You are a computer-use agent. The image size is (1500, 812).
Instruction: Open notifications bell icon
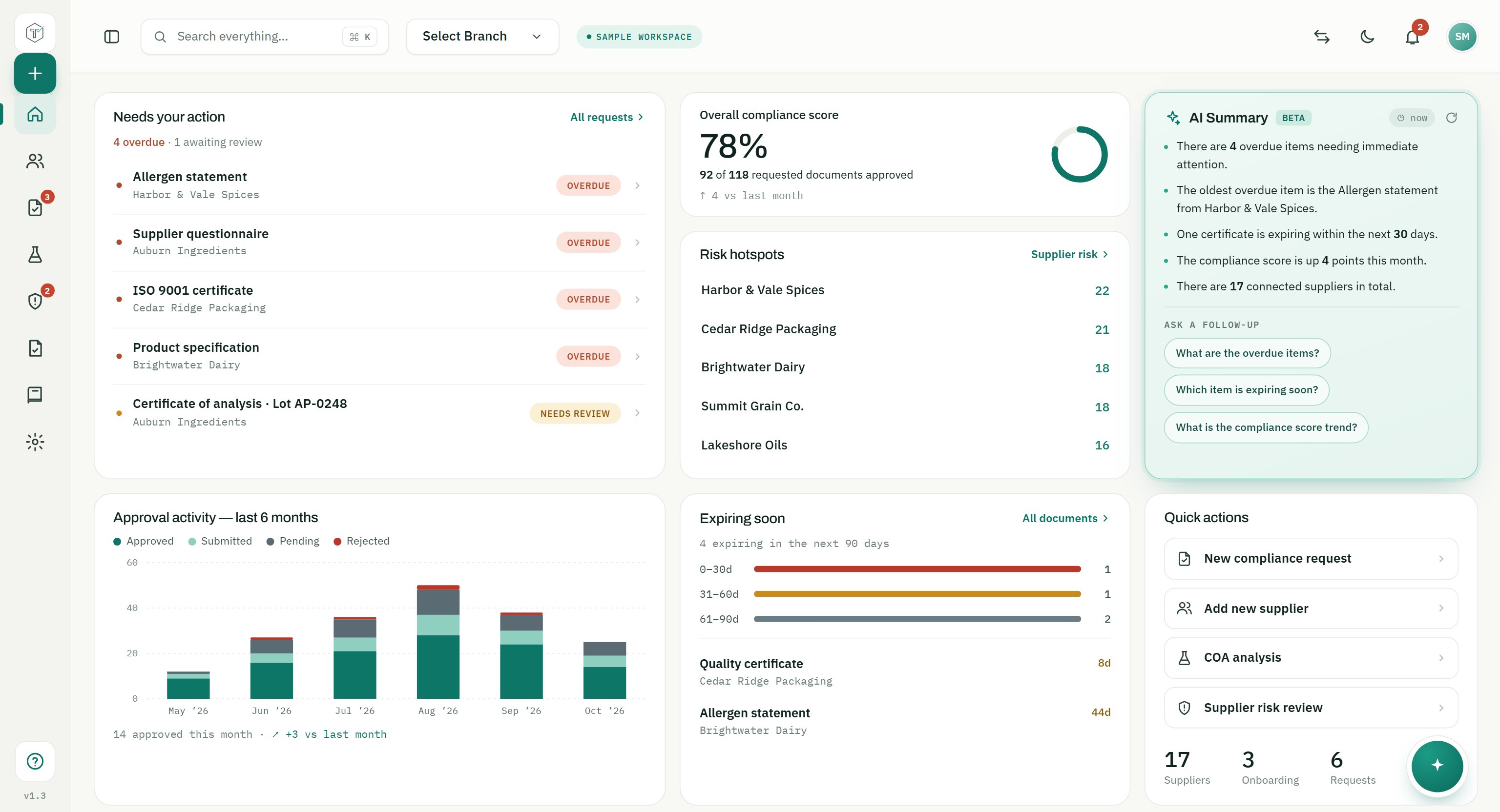click(1412, 37)
